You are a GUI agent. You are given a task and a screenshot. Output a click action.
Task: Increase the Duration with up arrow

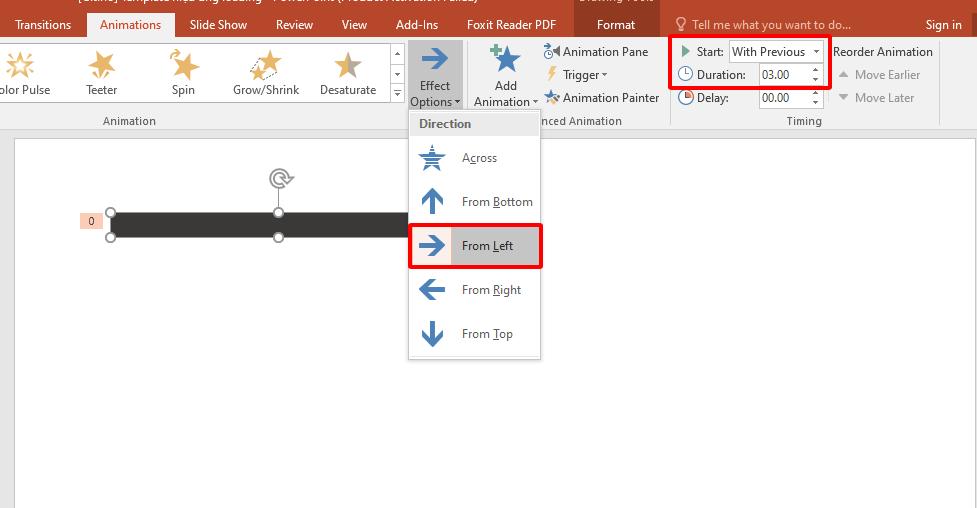[816, 70]
